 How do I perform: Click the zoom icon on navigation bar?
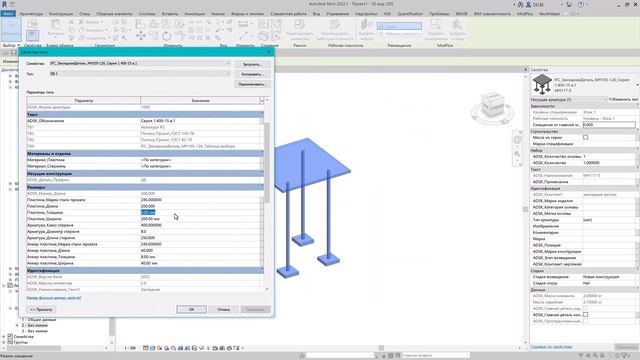tap(517, 154)
